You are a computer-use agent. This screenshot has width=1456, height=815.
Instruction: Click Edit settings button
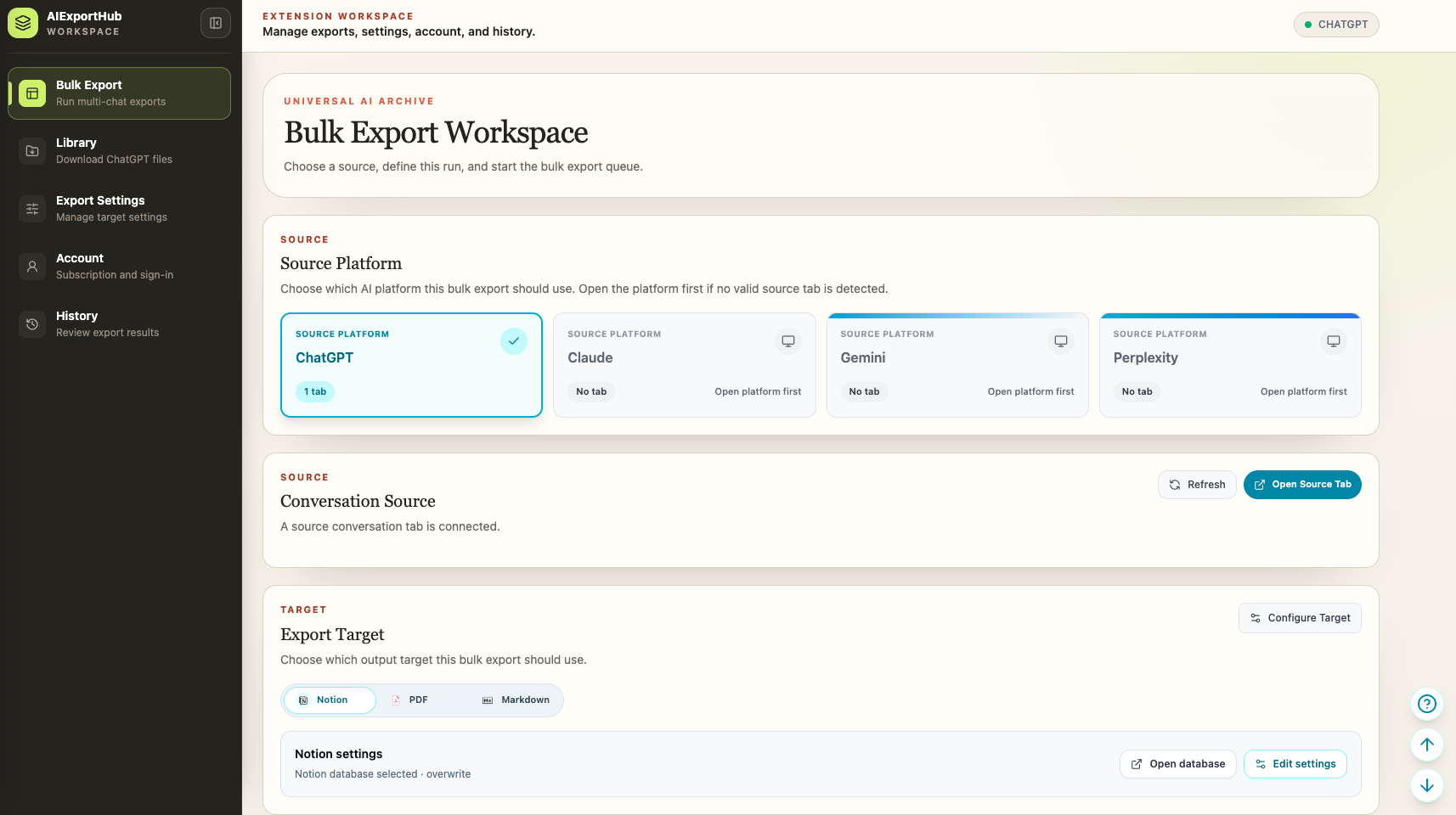click(x=1295, y=764)
